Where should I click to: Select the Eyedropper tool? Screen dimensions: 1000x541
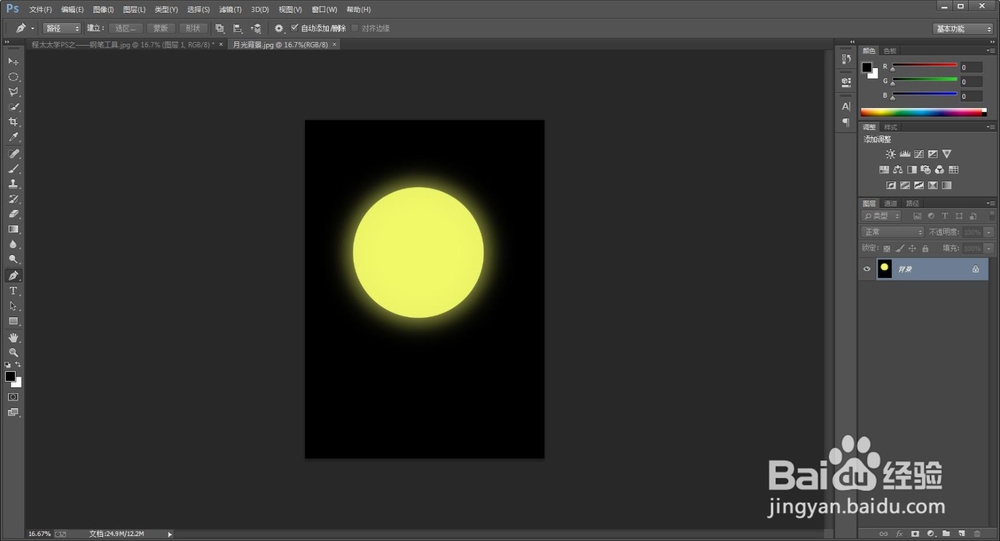tap(13, 137)
